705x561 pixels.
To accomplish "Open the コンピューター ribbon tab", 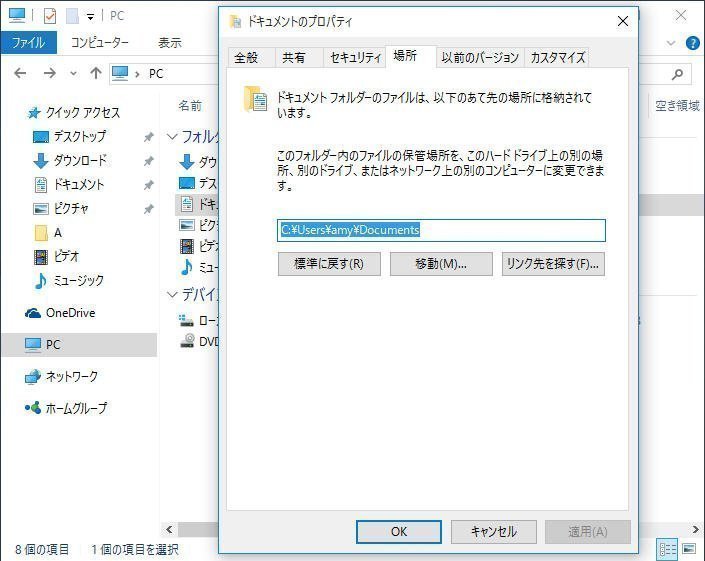I will tap(100, 43).
